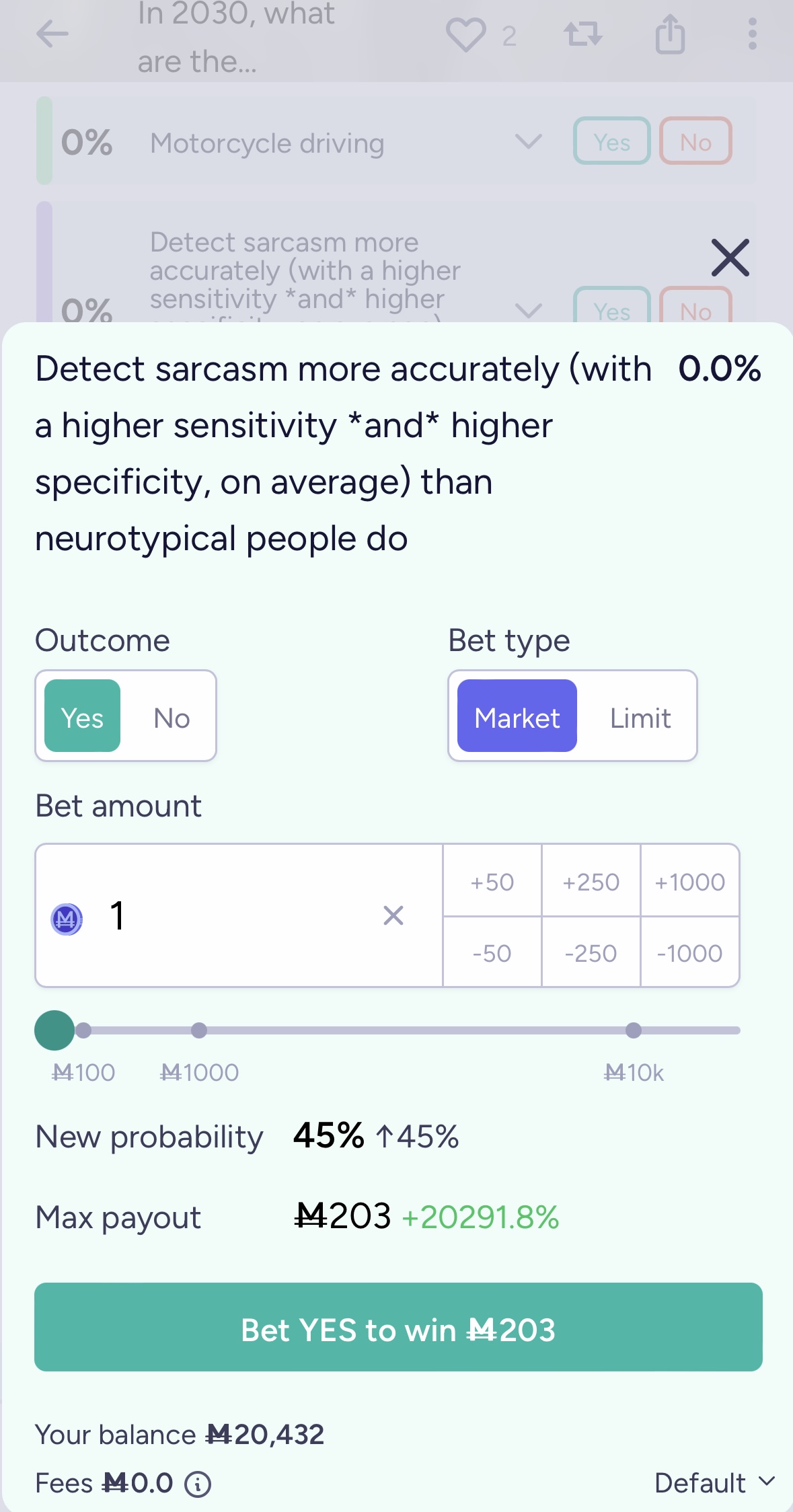Add 250 to the bet amount
Image resolution: width=793 pixels, height=1512 pixels.
(591, 880)
